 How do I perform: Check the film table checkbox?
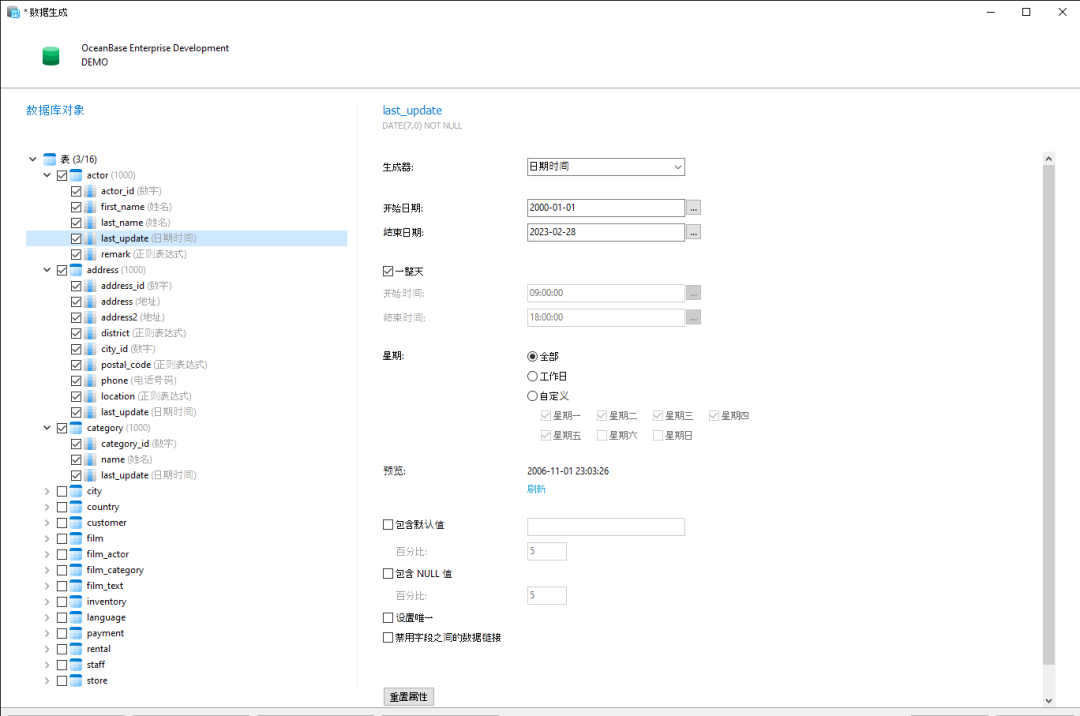(62, 539)
